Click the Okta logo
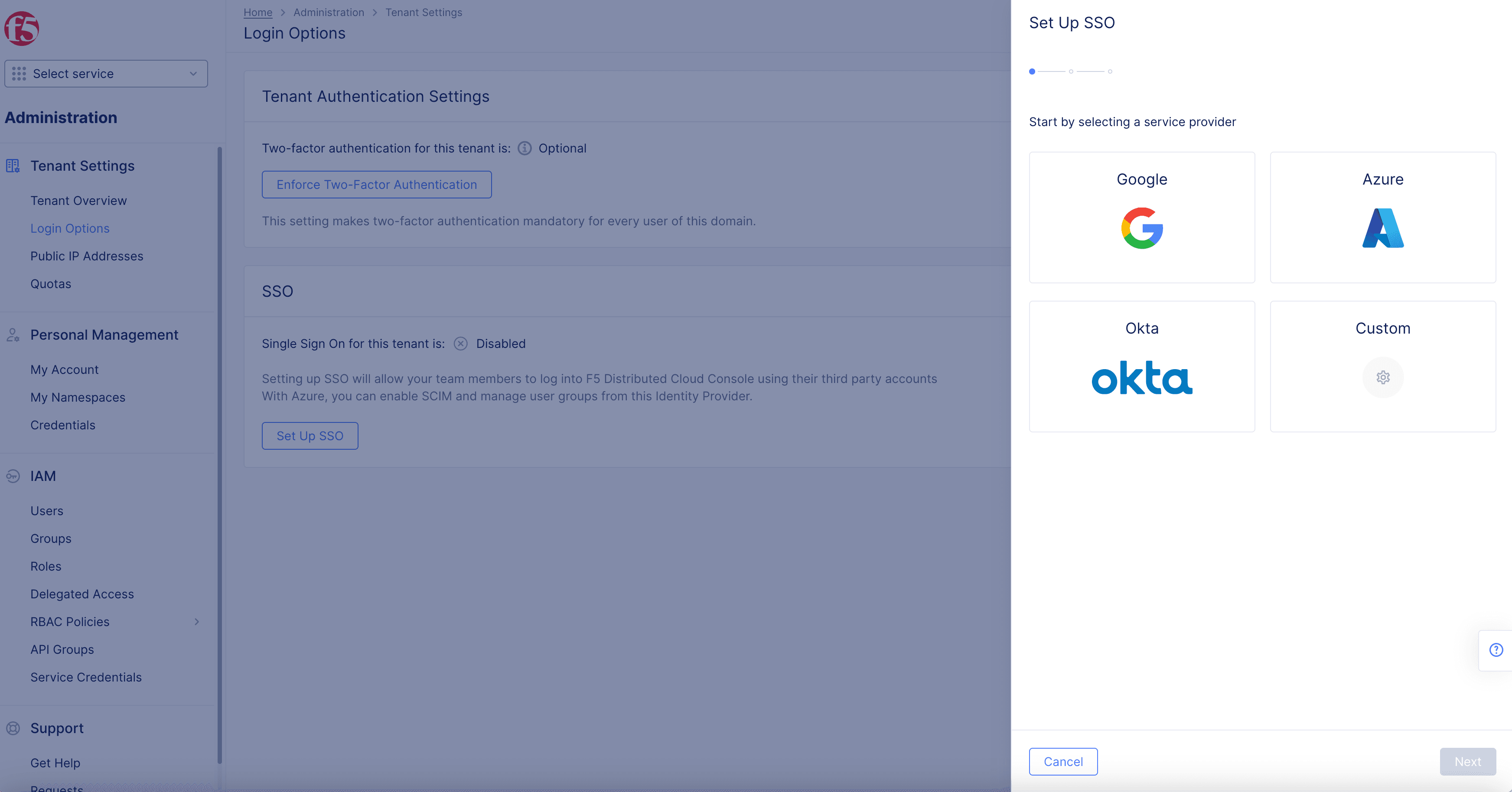Viewport: 1512px width, 792px height. click(x=1142, y=378)
